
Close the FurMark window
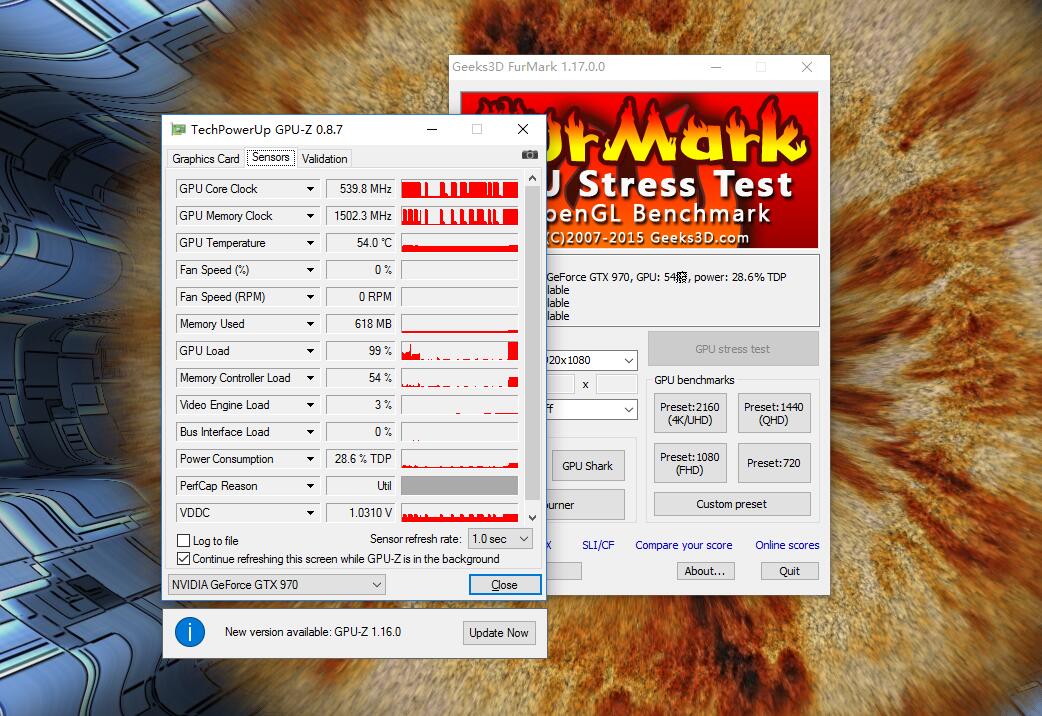tap(807, 67)
